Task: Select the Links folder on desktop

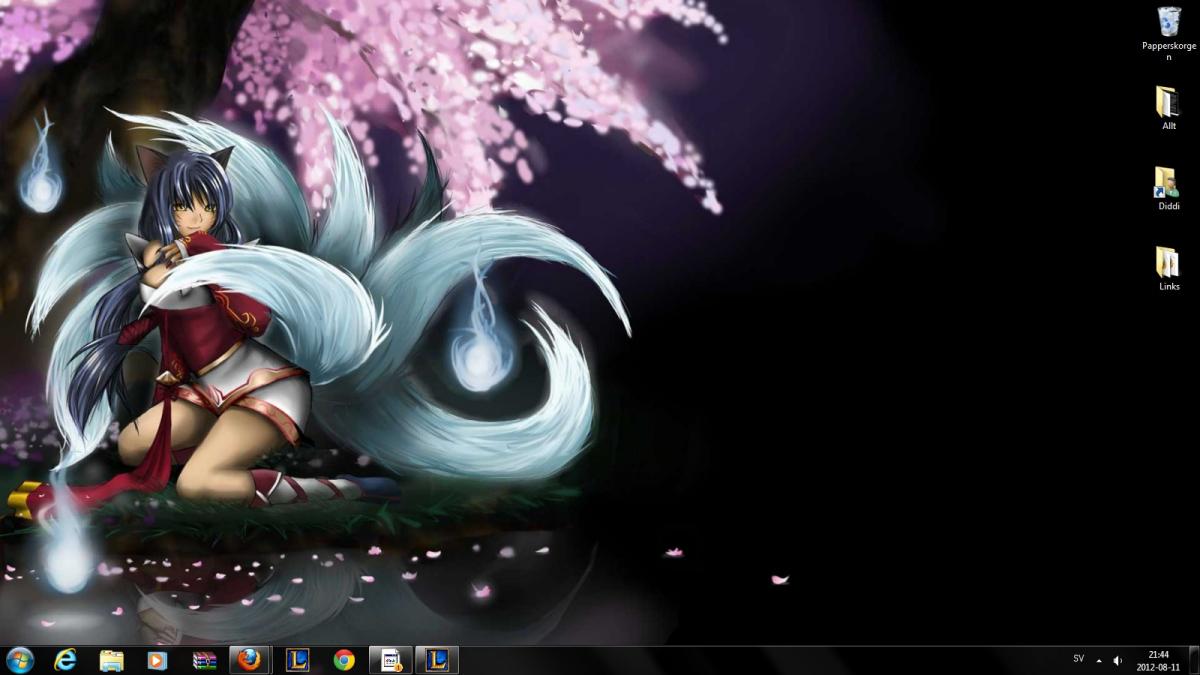Action: coord(1168,262)
